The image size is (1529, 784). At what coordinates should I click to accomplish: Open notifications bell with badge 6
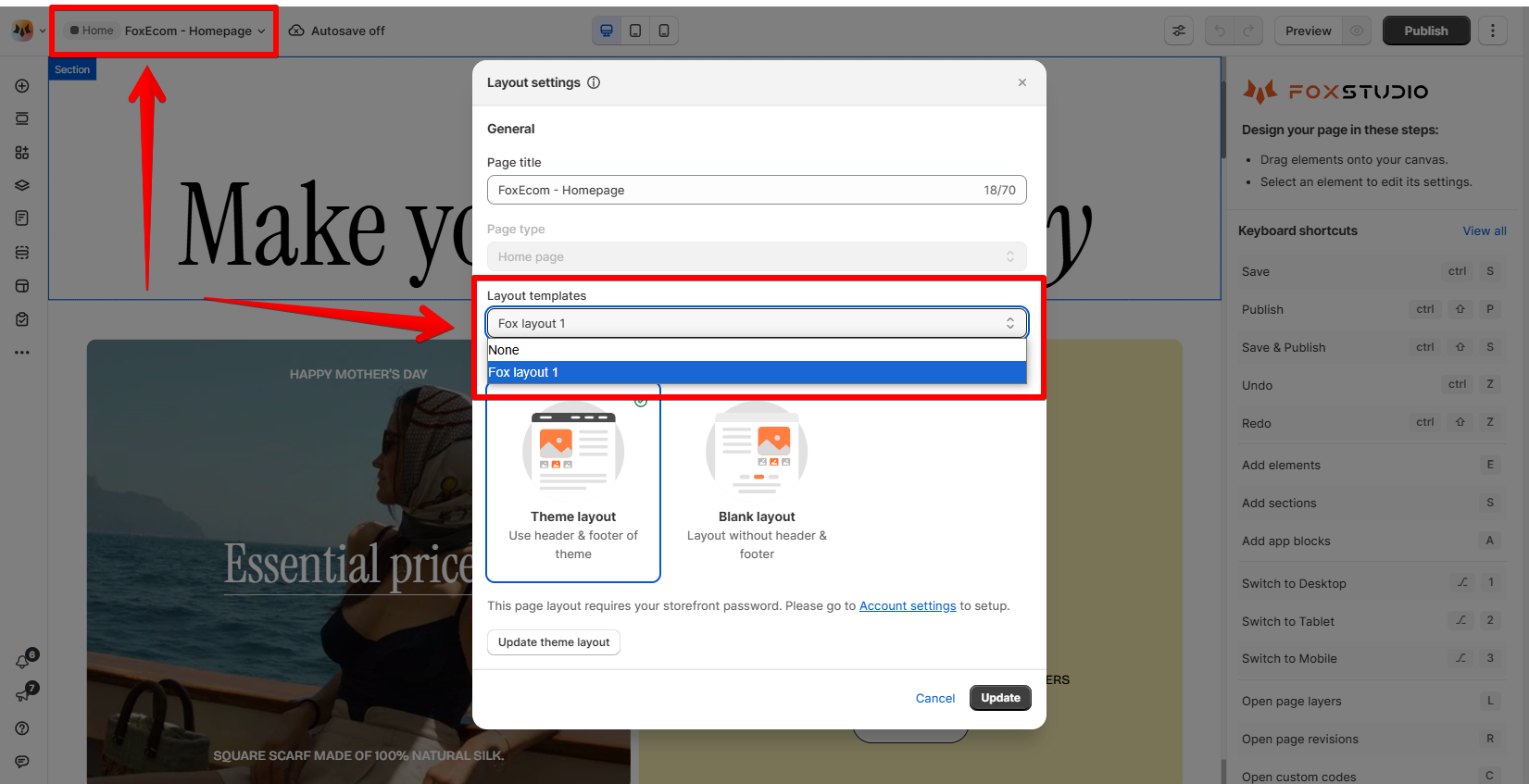point(24,660)
